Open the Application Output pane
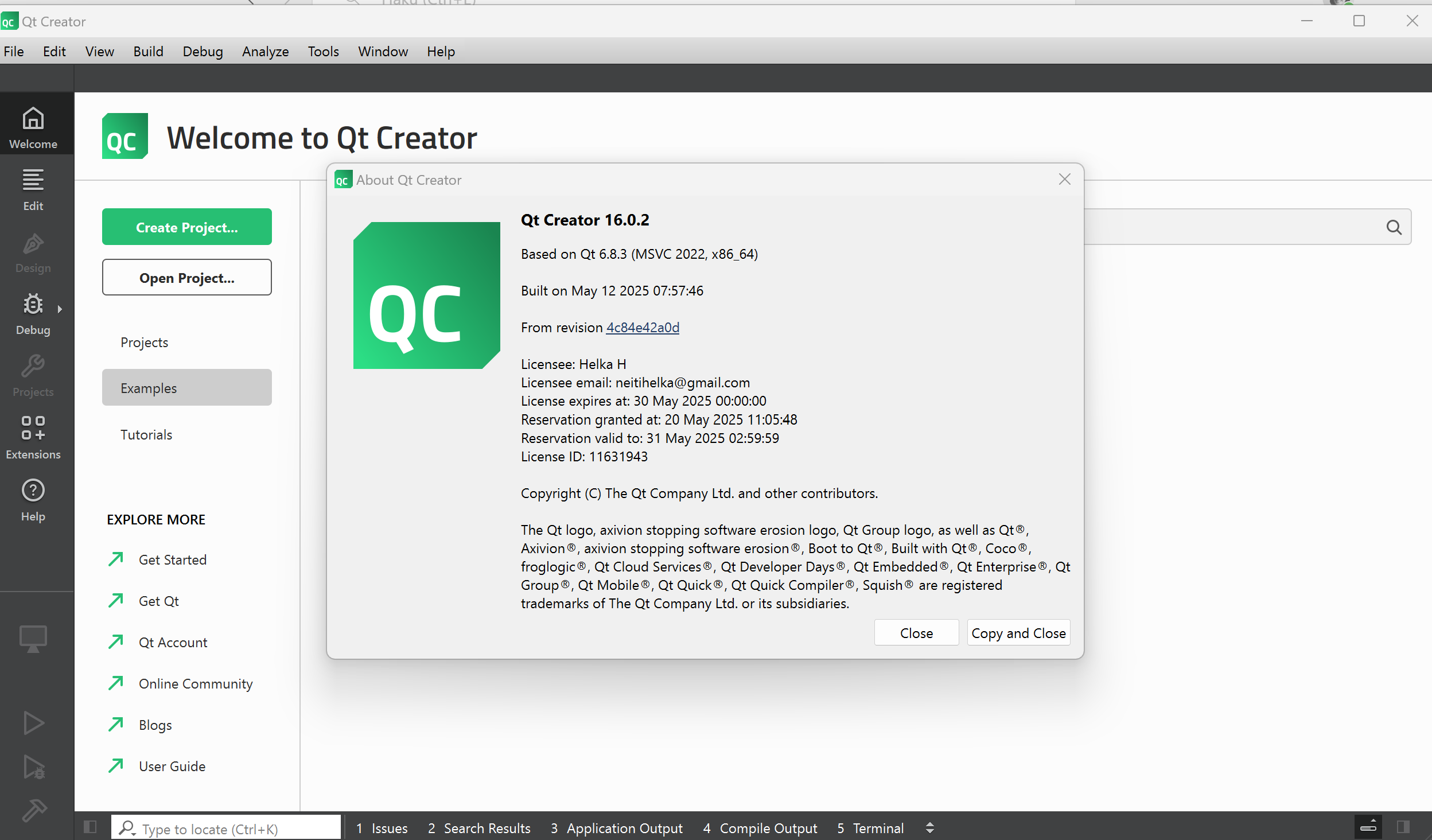Image resolution: width=1432 pixels, height=840 pixels. coord(617,828)
